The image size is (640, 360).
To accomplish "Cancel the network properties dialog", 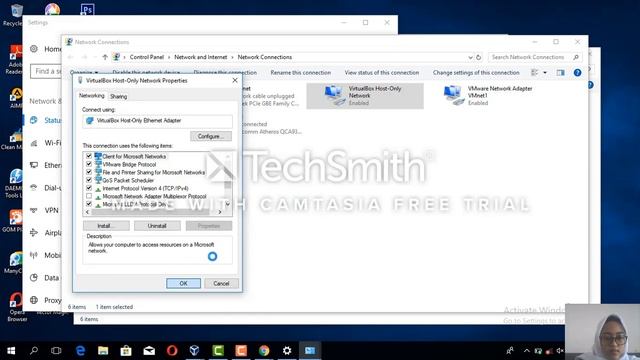I will coord(221,283).
